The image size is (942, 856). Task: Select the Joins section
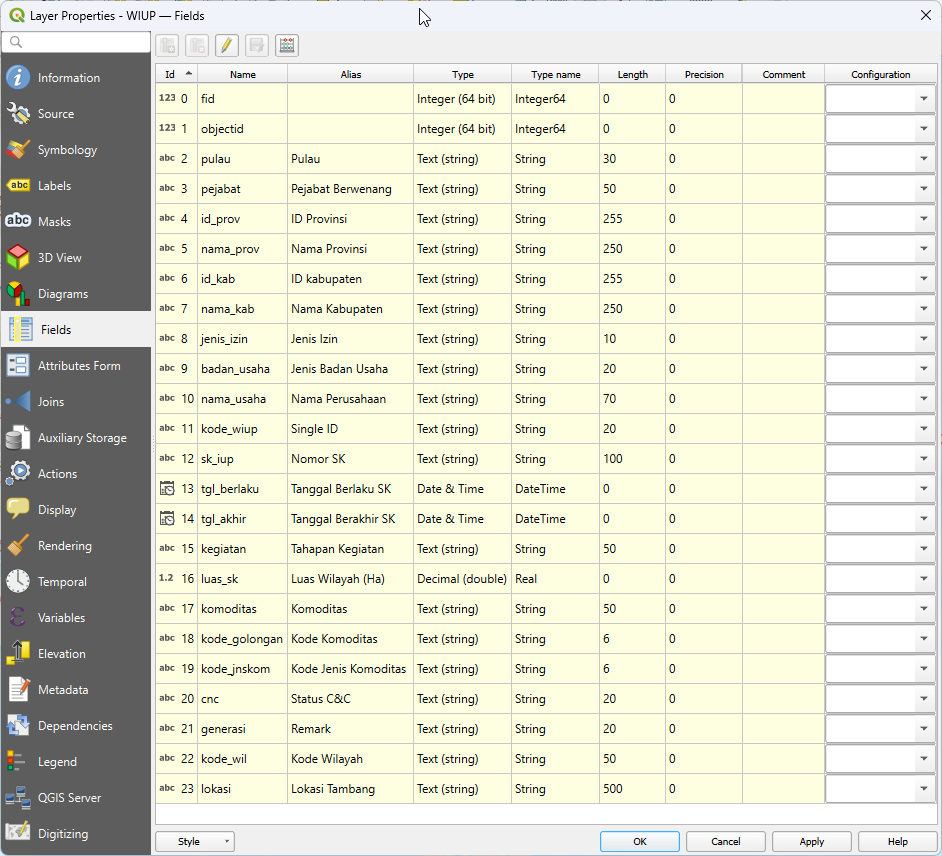coord(50,402)
